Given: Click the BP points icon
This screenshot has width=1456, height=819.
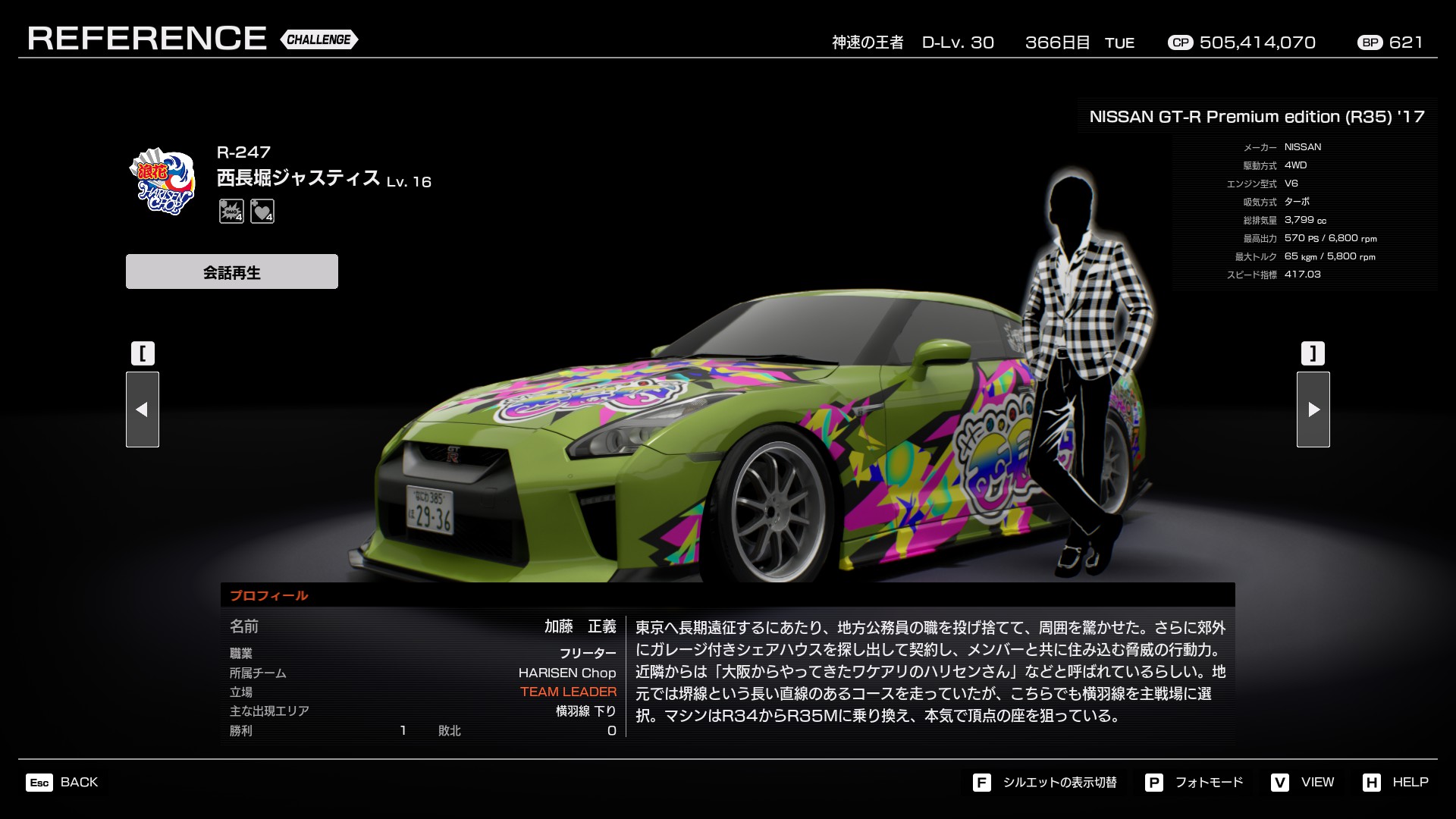Looking at the screenshot, I should (x=1370, y=42).
